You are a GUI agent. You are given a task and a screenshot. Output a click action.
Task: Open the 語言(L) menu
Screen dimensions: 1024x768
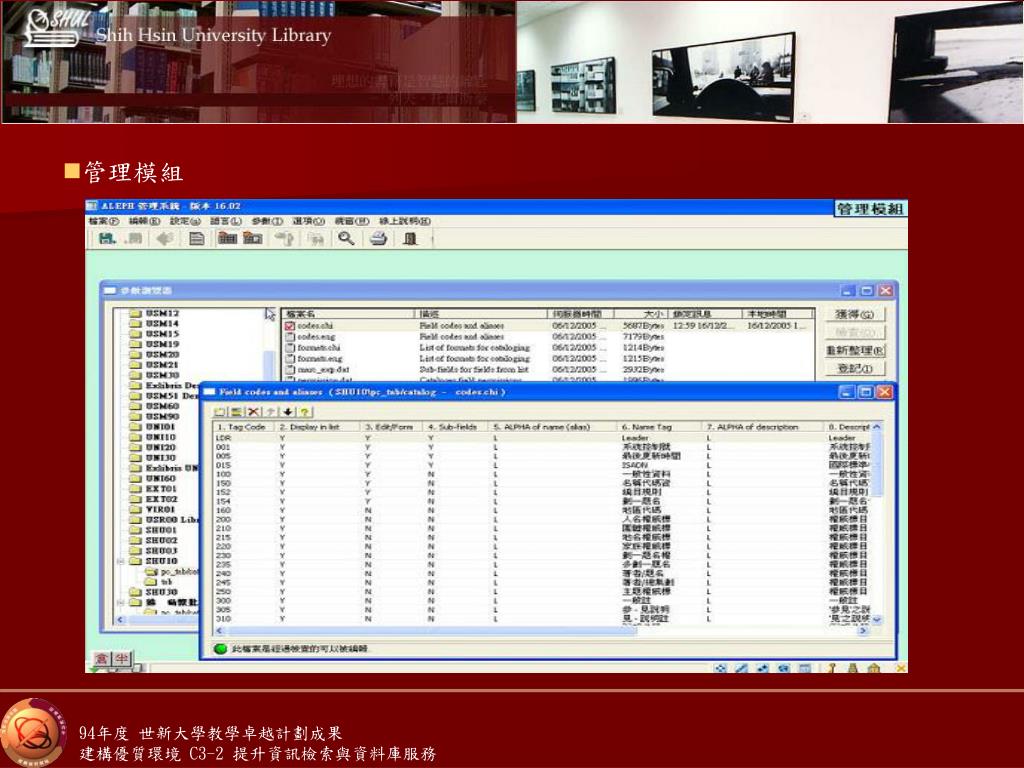click(x=226, y=221)
